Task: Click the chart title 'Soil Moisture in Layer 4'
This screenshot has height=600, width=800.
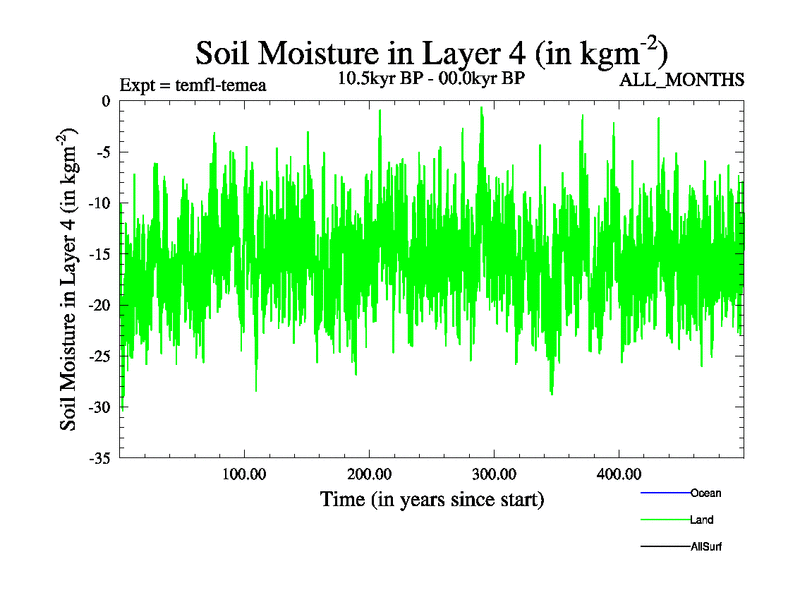Action: click(x=430, y=52)
